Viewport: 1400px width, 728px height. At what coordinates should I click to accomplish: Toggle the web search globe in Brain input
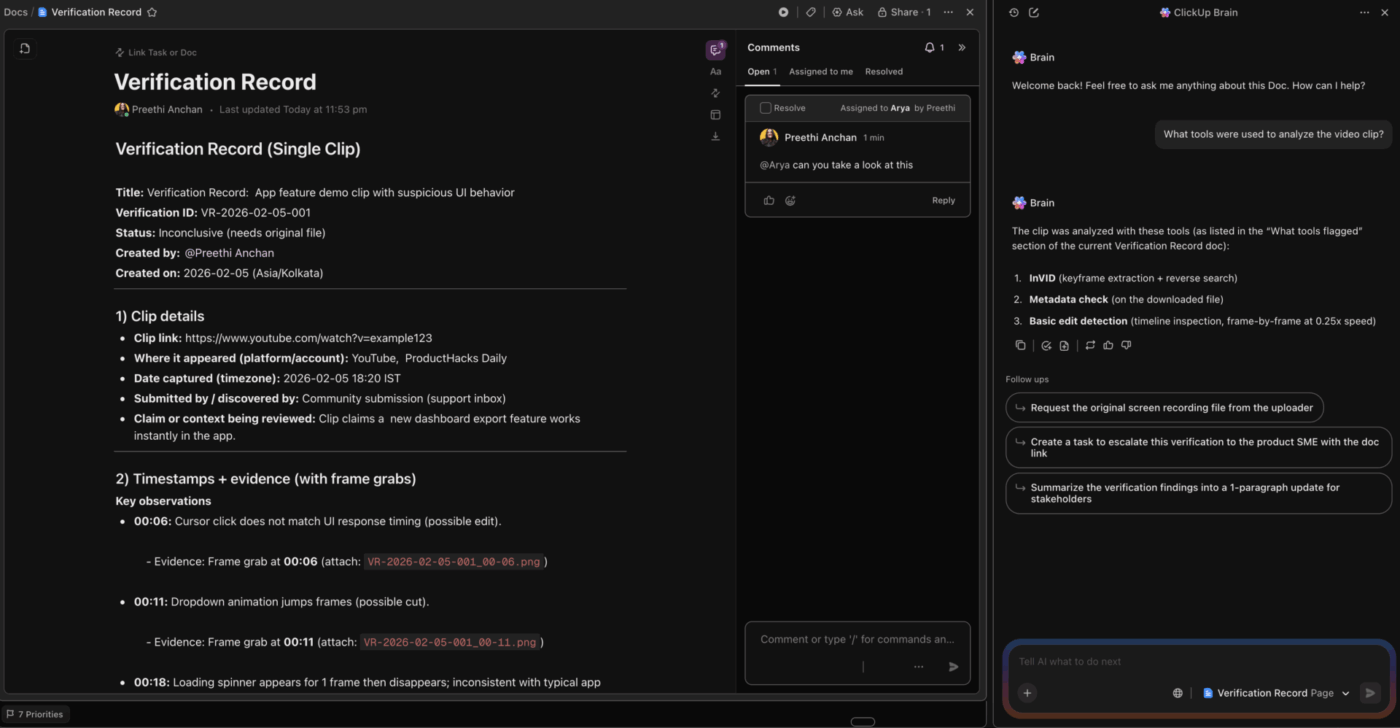tap(1178, 693)
